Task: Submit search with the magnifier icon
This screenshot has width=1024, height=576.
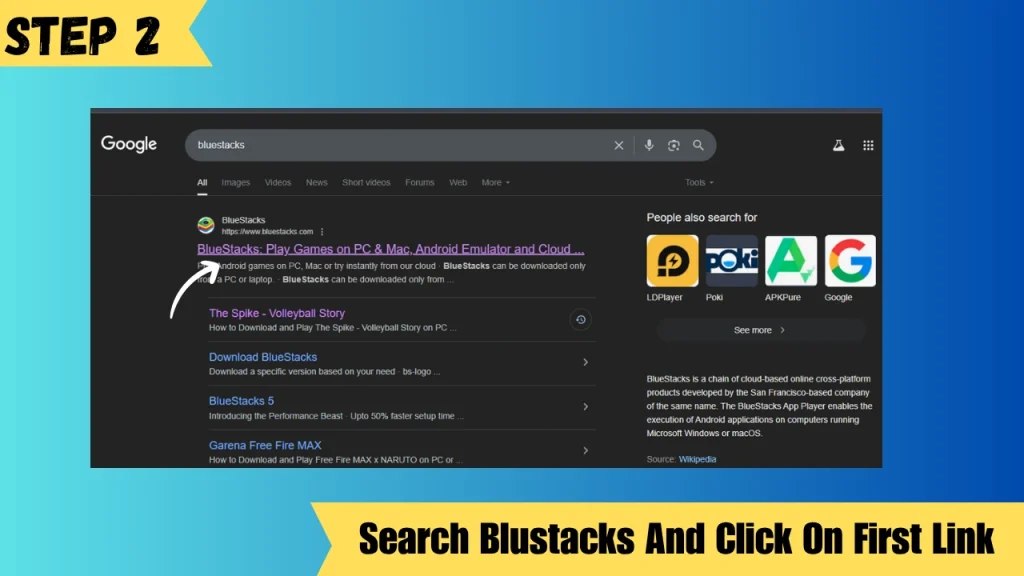Action: coord(698,145)
